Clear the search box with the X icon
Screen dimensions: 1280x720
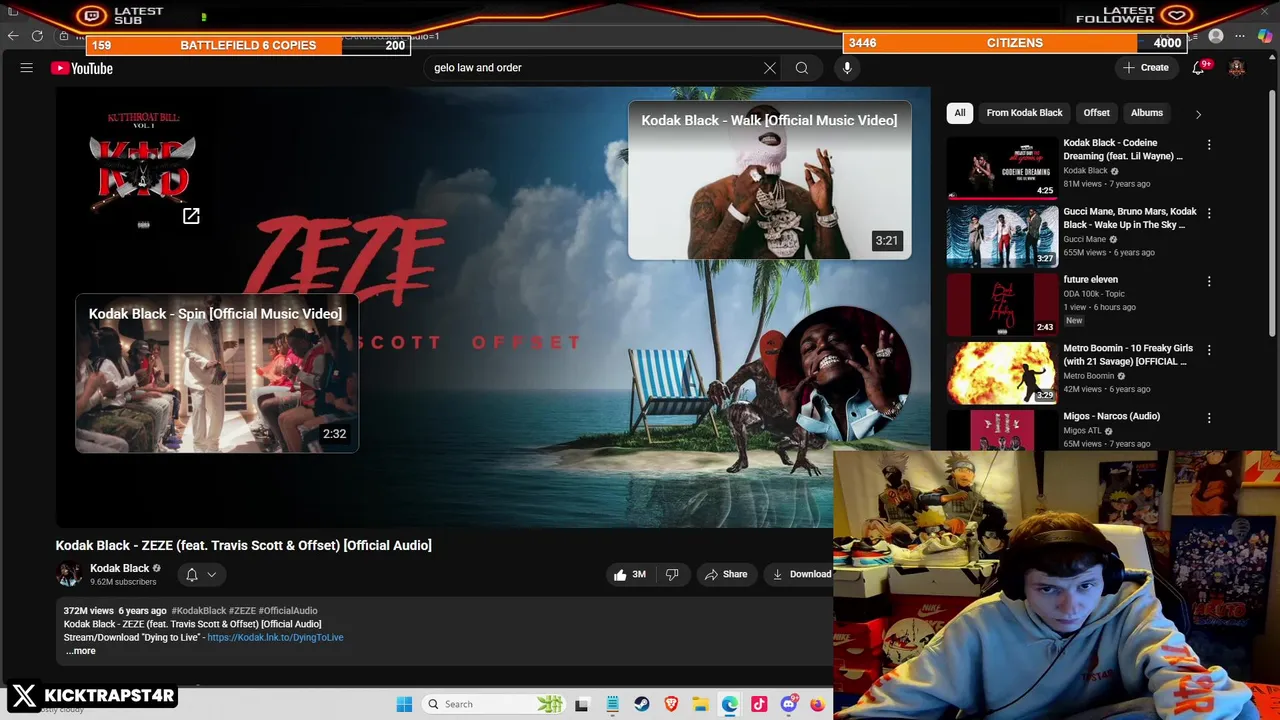770,68
